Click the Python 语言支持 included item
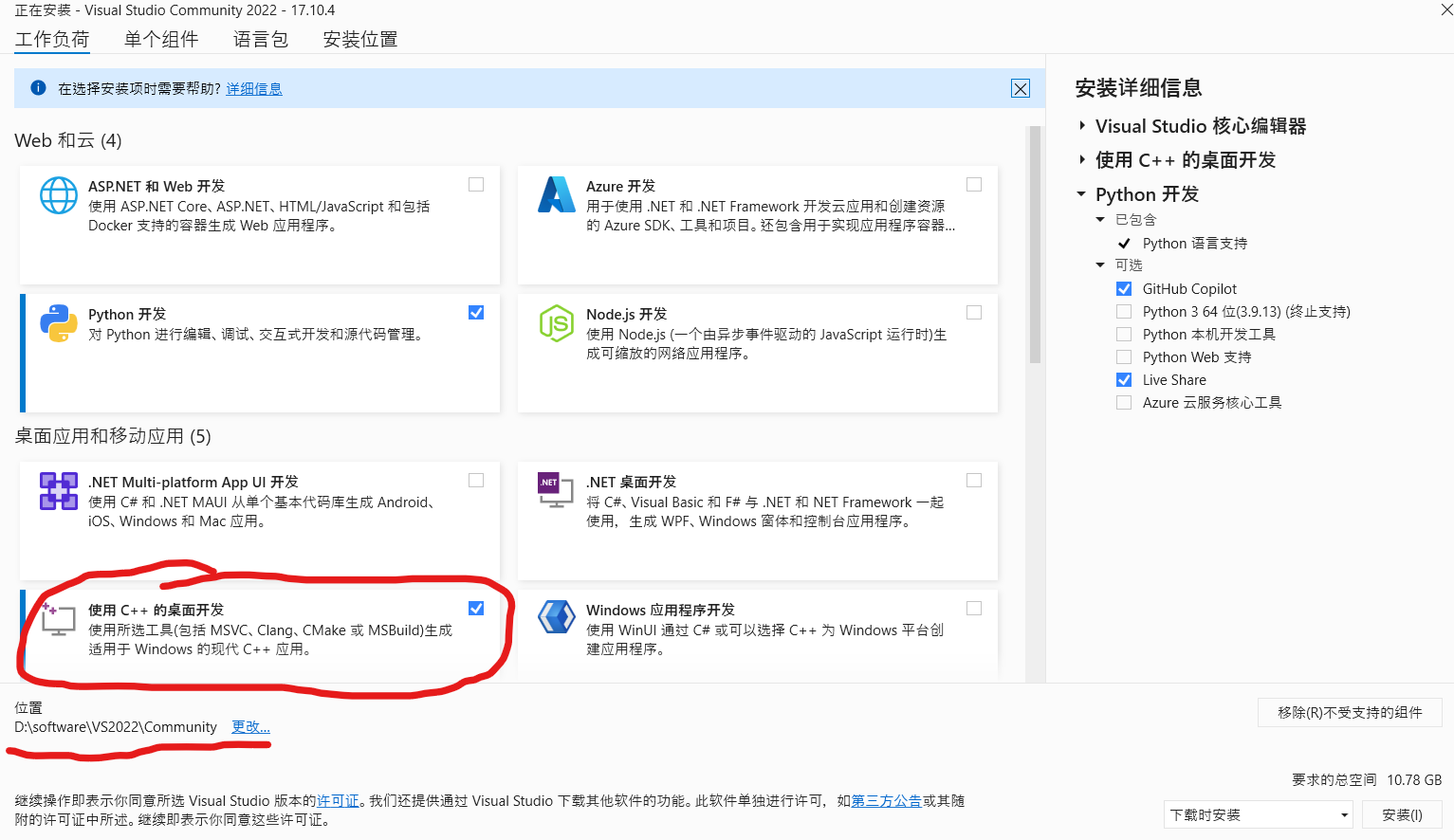Screen dimensions: 1454x840 [1194, 244]
